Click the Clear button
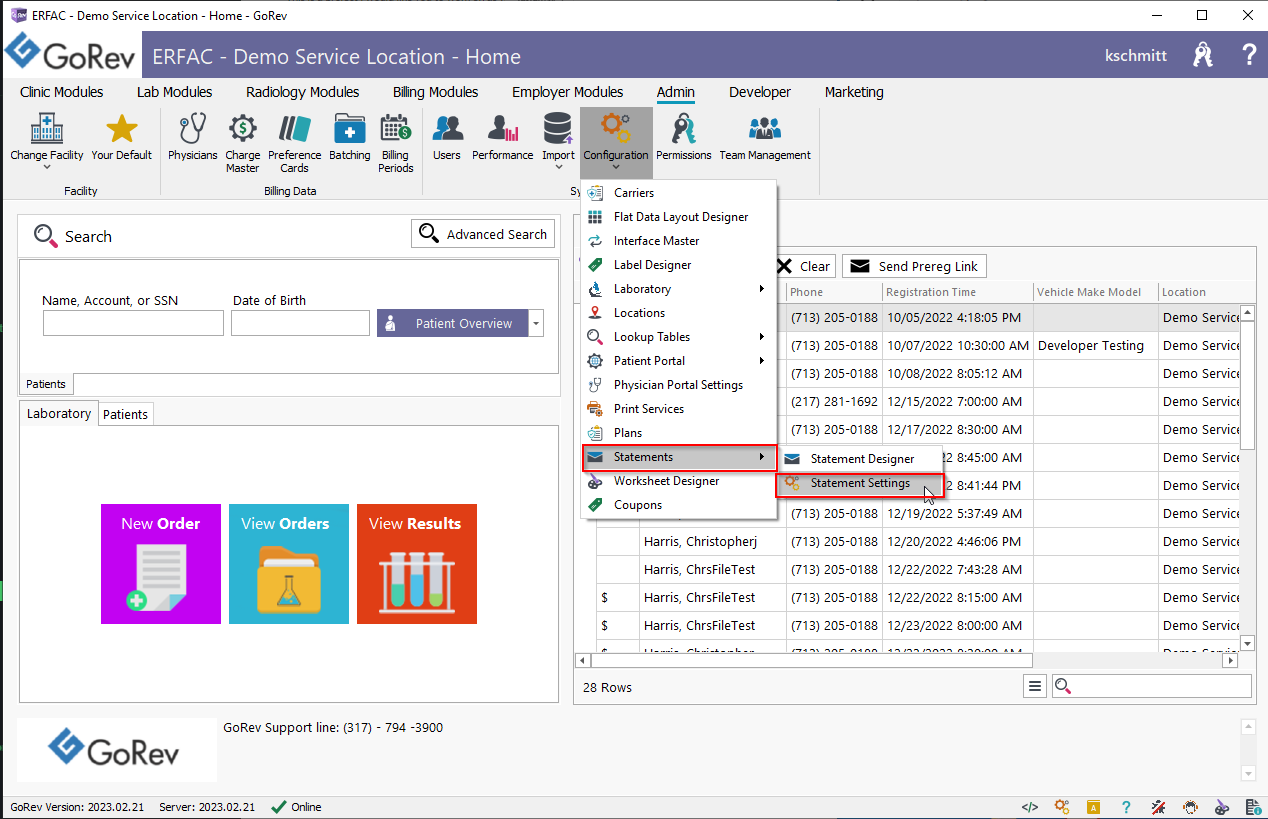Image resolution: width=1268 pixels, height=819 pixels. click(804, 266)
